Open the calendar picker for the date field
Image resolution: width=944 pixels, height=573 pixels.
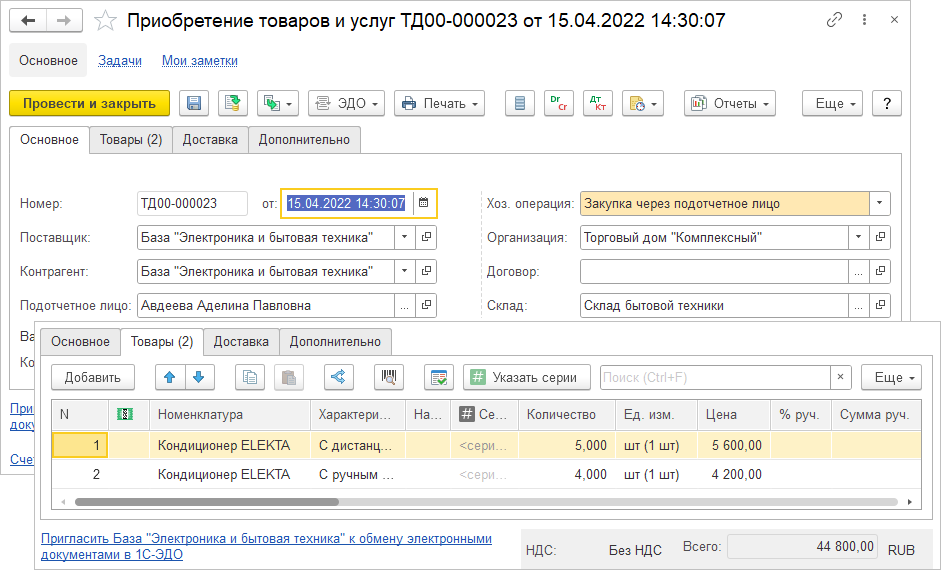(423, 203)
